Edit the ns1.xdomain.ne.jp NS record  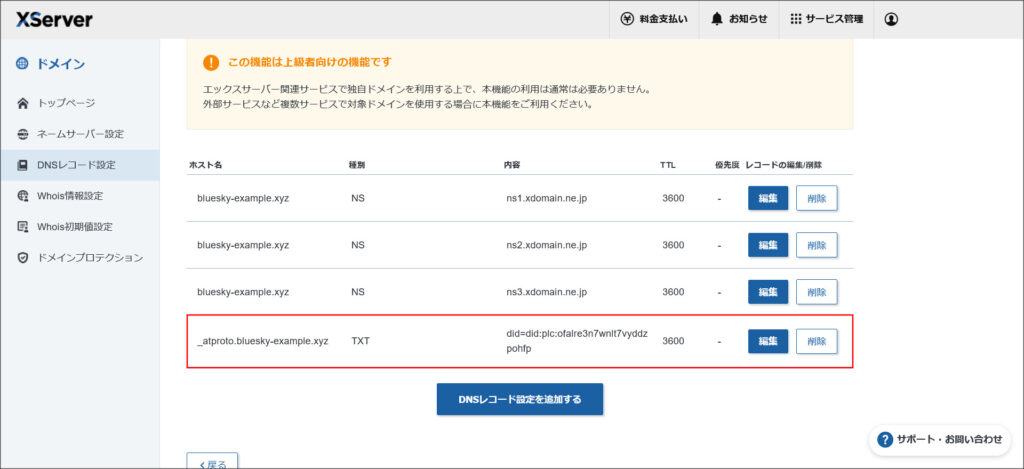pos(767,199)
